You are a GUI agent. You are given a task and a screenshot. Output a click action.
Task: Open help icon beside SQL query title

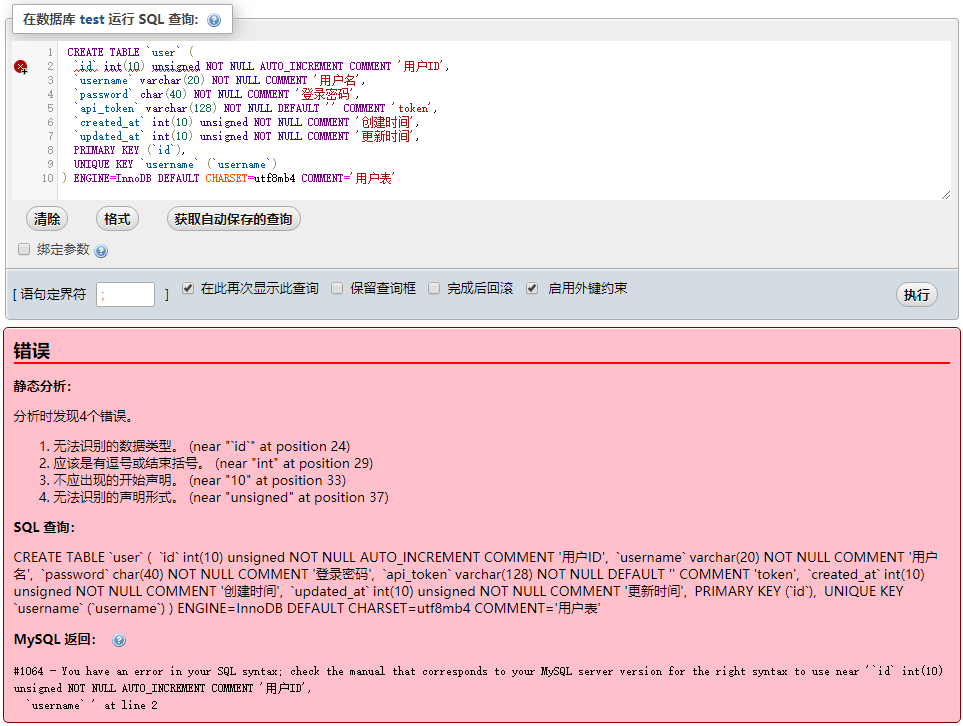(x=214, y=20)
